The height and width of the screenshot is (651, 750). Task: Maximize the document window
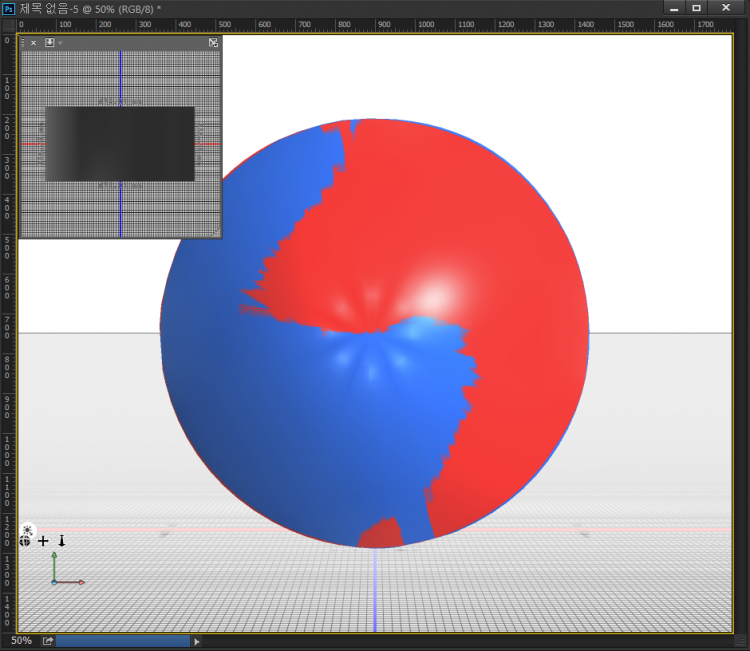point(697,8)
